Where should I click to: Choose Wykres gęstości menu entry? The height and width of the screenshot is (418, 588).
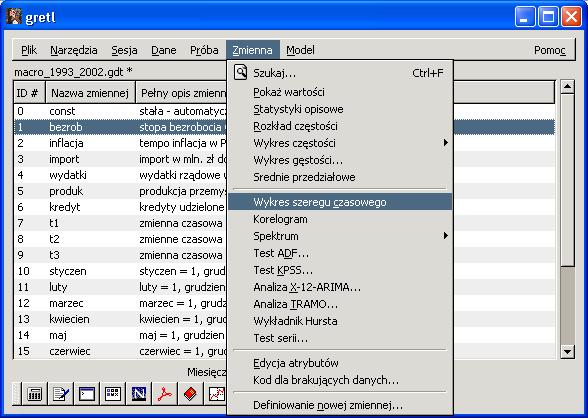click(340, 160)
